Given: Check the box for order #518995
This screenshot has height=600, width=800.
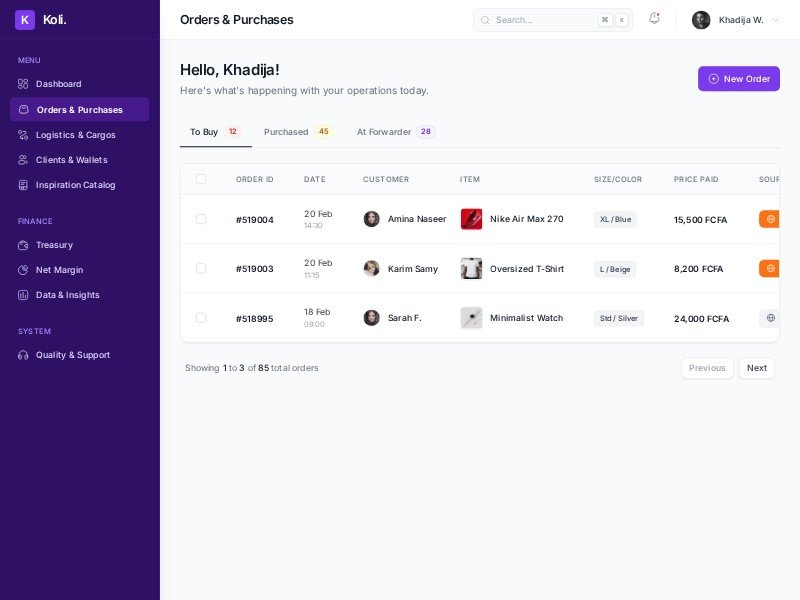Looking at the screenshot, I should (x=201, y=318).
